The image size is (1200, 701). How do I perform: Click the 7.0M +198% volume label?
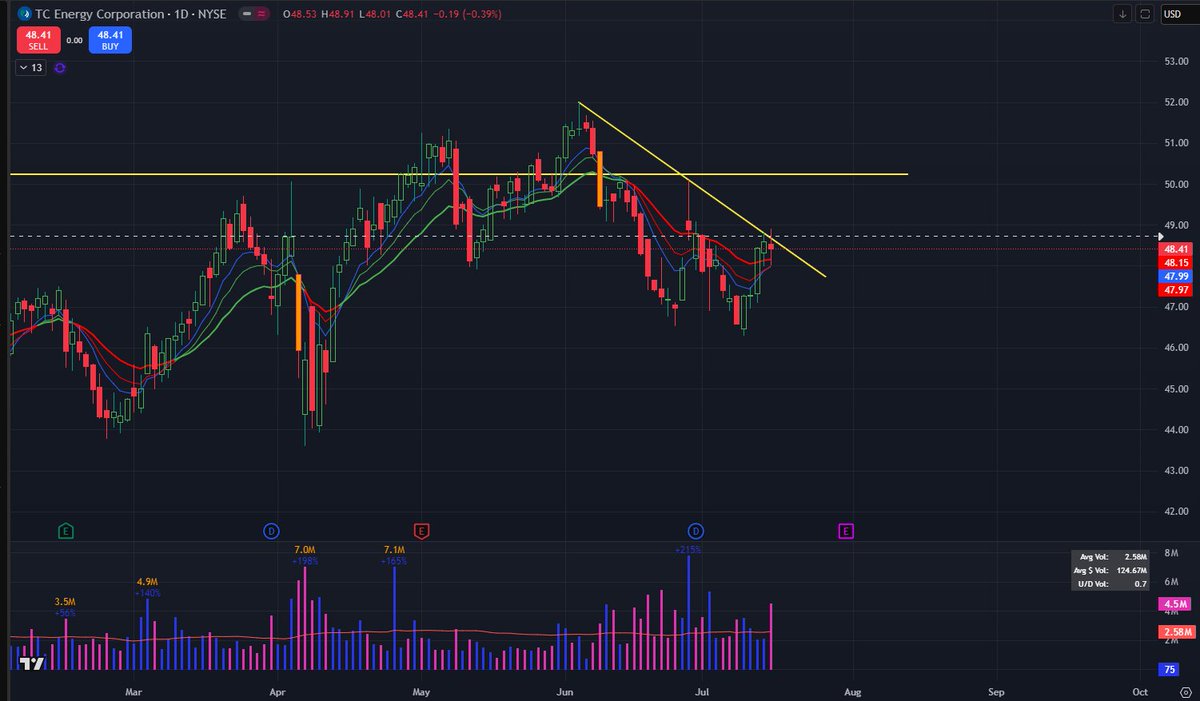305,555
